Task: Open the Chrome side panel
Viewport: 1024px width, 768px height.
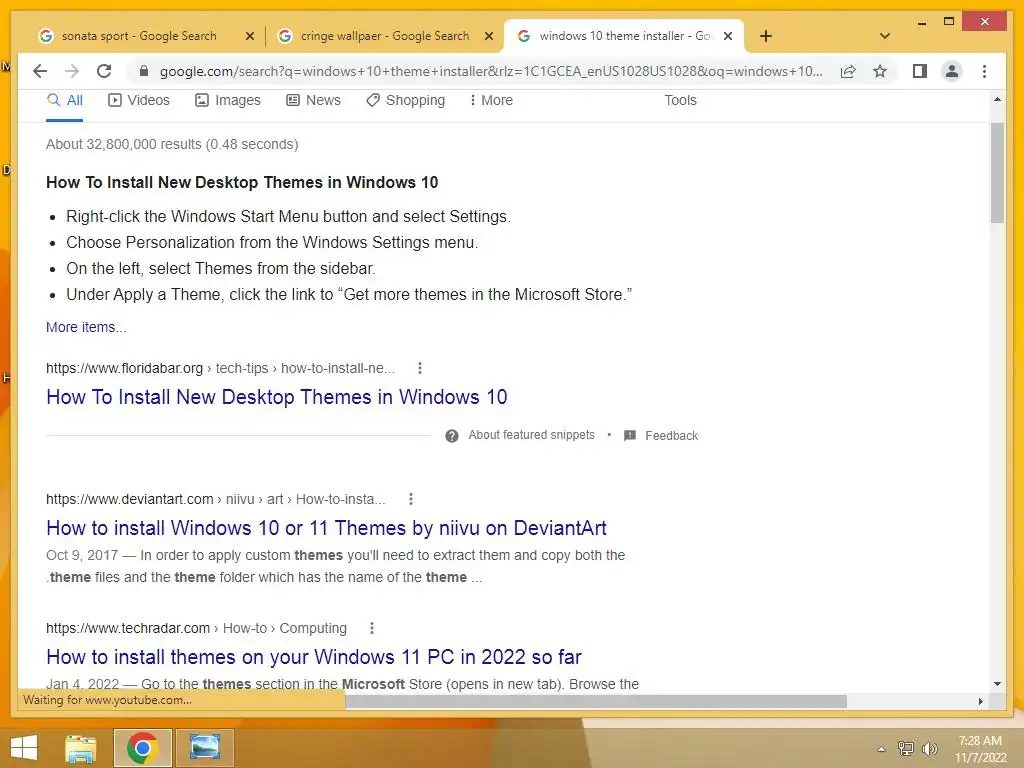Action: (920, 71)
